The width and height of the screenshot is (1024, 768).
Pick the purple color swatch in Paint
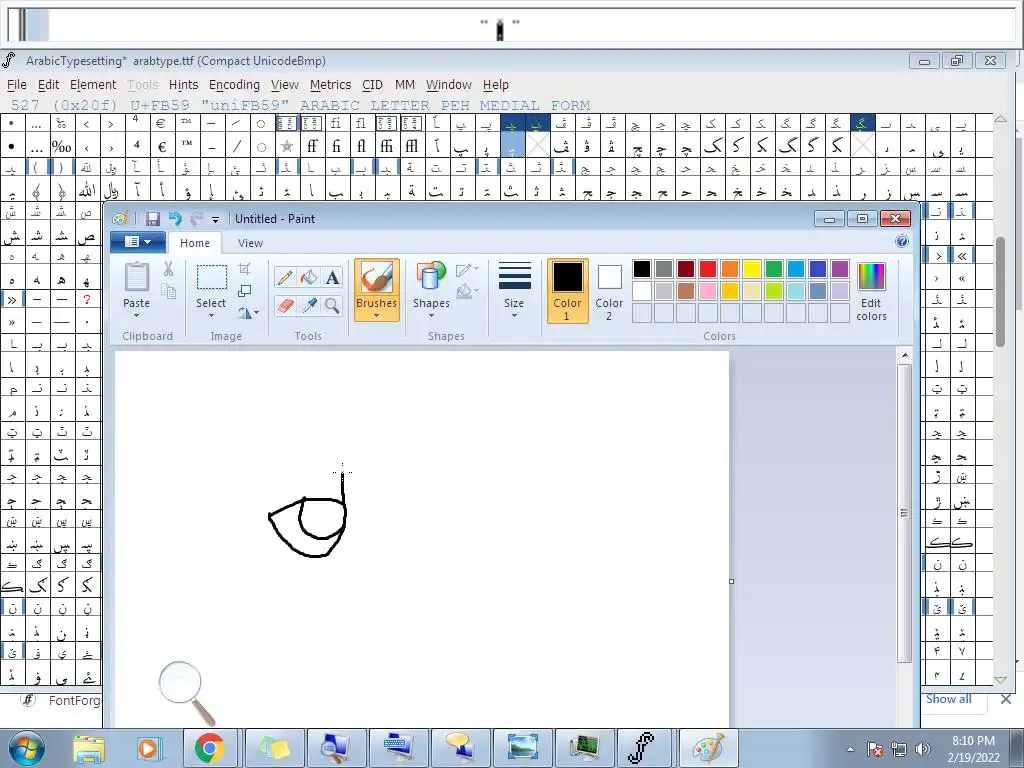tap(840, 268)
